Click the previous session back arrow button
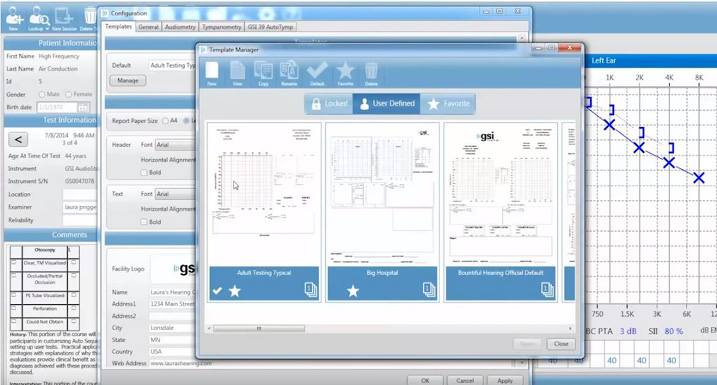 pos(18,139)
